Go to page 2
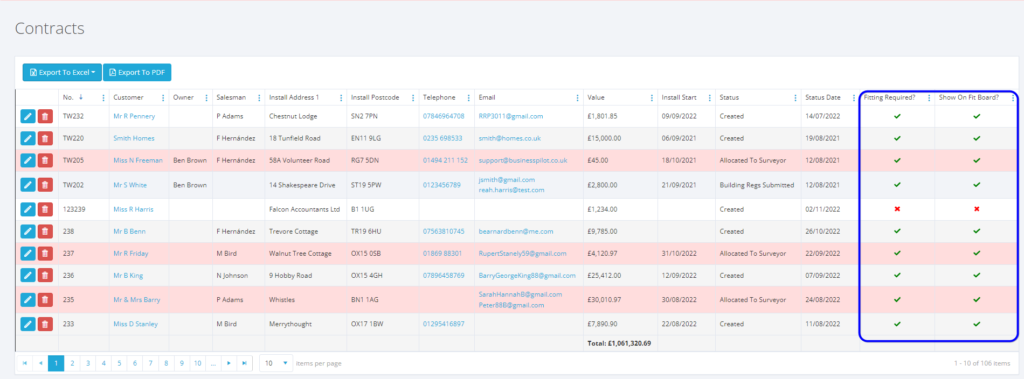1024x379 pixels. [x=72, y=363]
